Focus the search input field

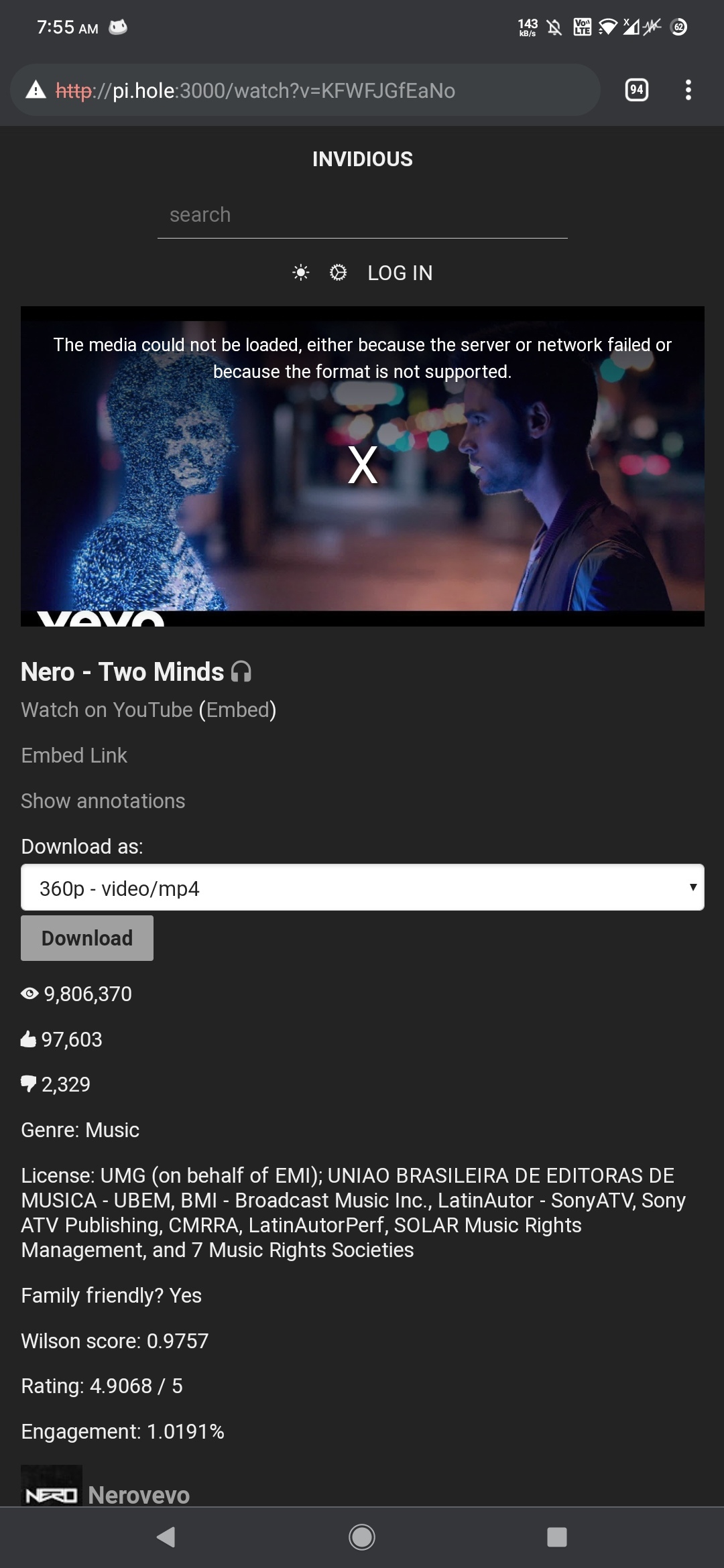point(363,215)
